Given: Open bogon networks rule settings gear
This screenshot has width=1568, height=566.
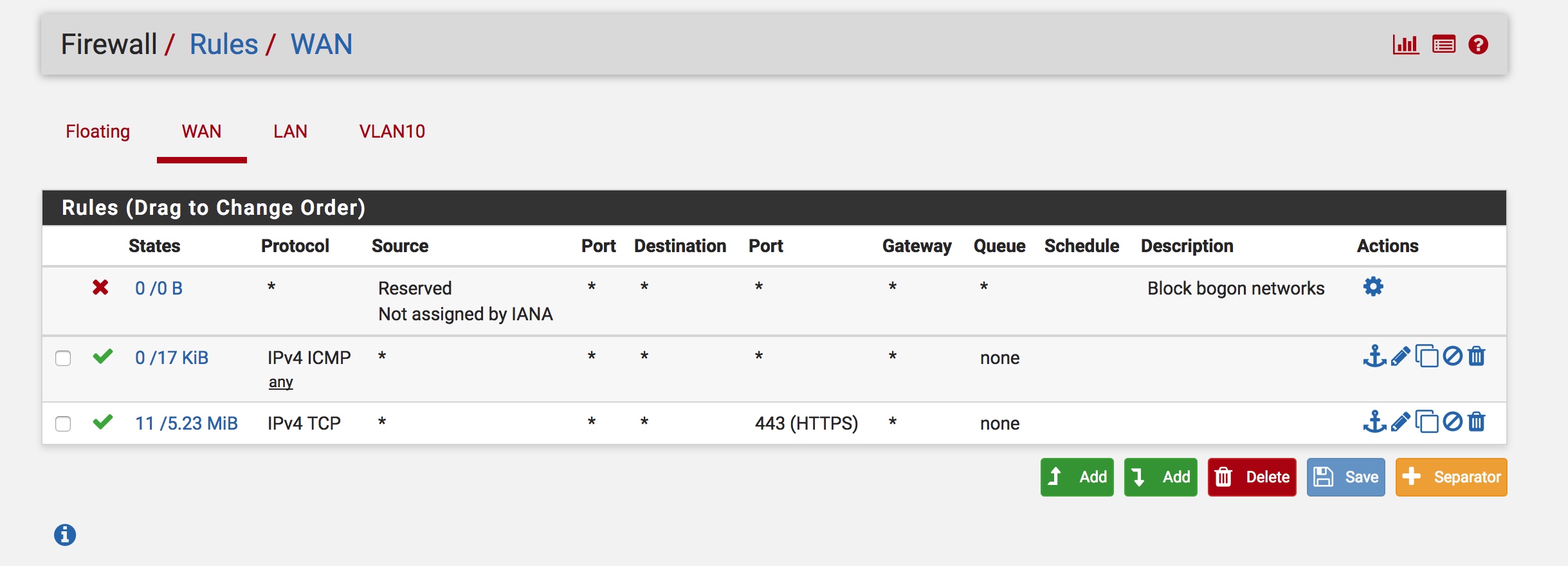Looking at the screenshot, I should [1373, 287].
